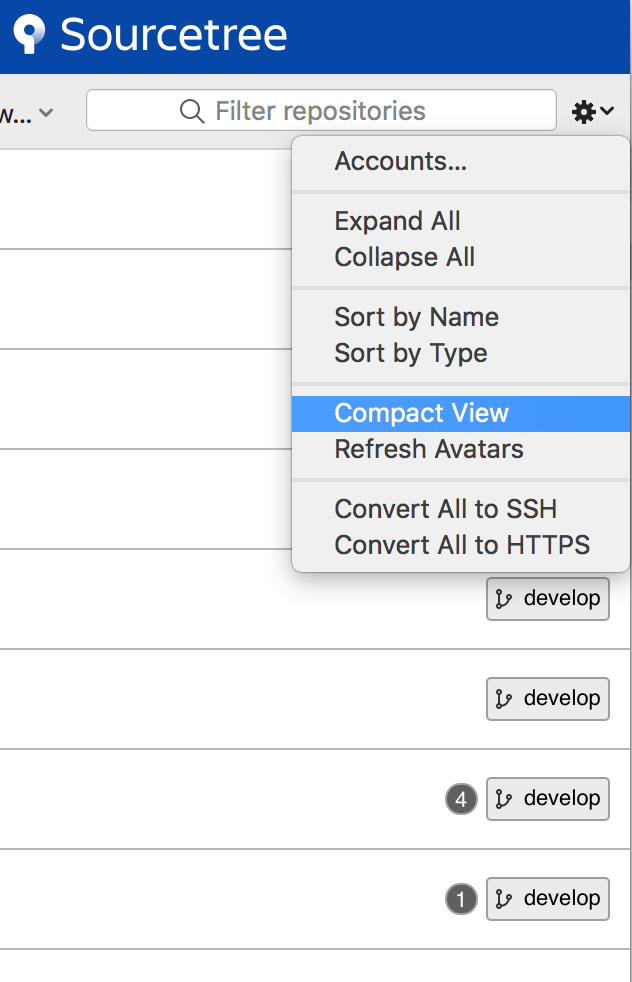This screenshot has height=982, width=632.
Task: Click the first develop branch button
Action: click(x=548, y=599)
